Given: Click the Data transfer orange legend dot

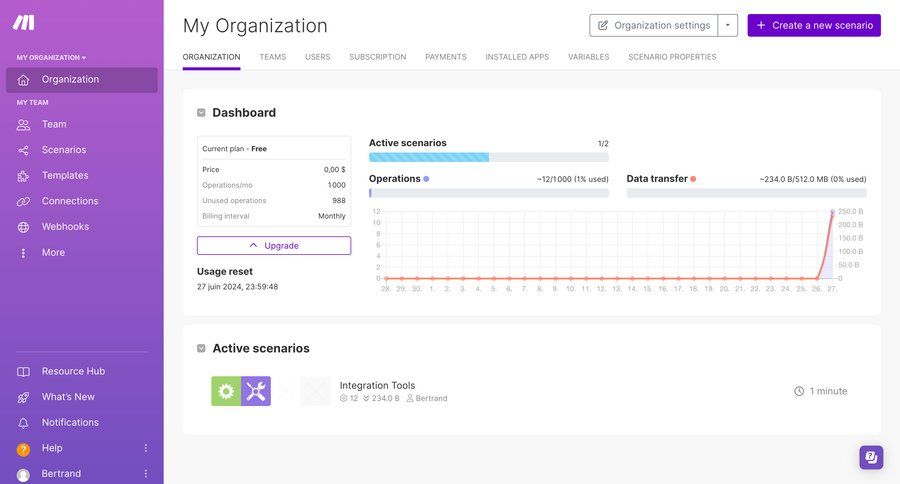Looking at the screenshot, I should tap(693, 179).
